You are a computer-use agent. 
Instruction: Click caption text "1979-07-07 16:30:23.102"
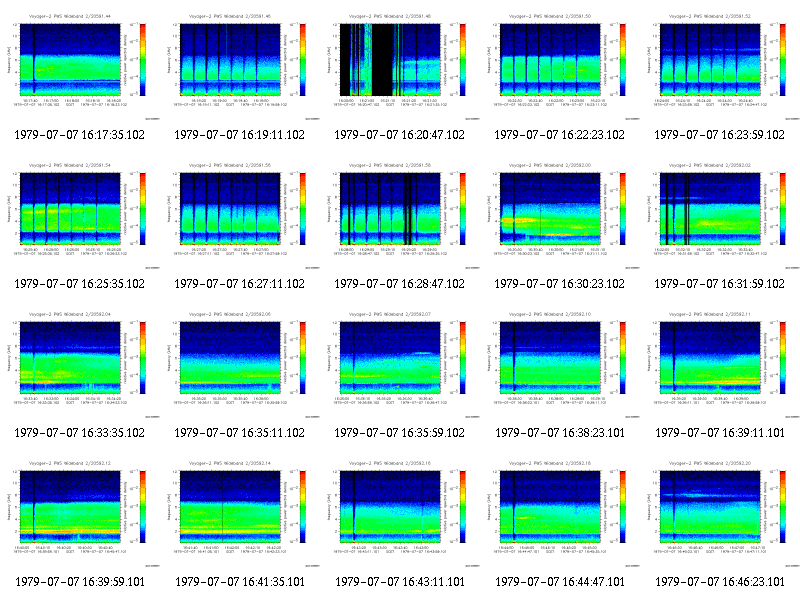(560, 284)
